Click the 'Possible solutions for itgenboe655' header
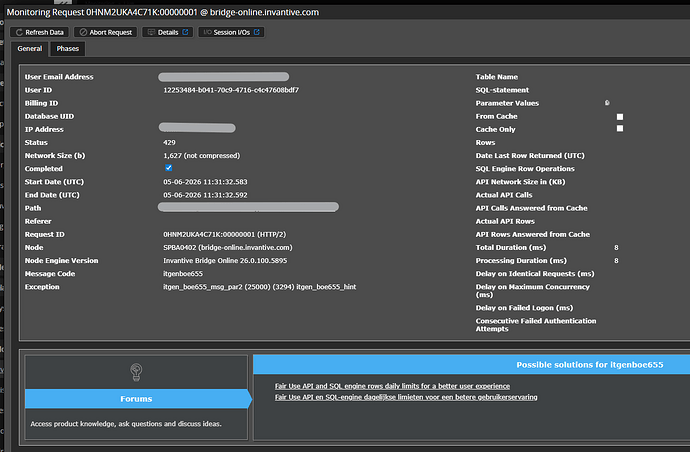Image resolution: width=690 pixels, height=452 pixels. tap(590, 364)
